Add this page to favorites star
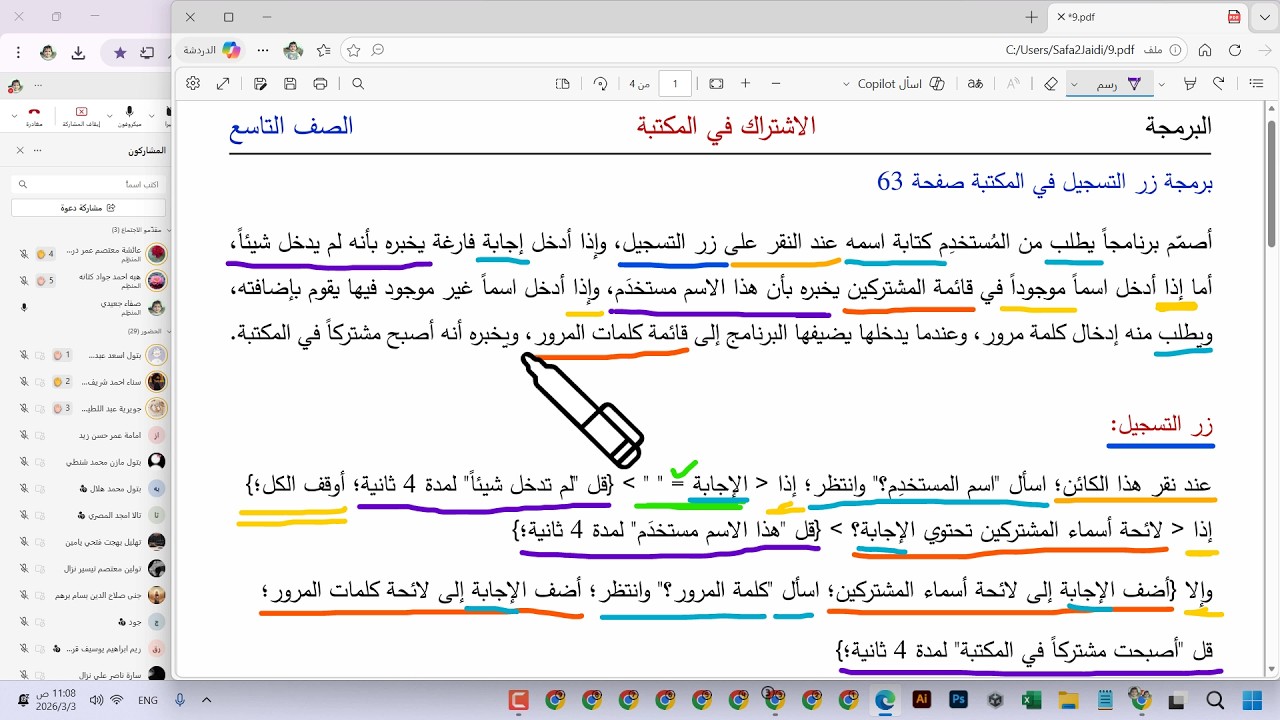Screen dimensions: 1280x720 pos(353,50)
